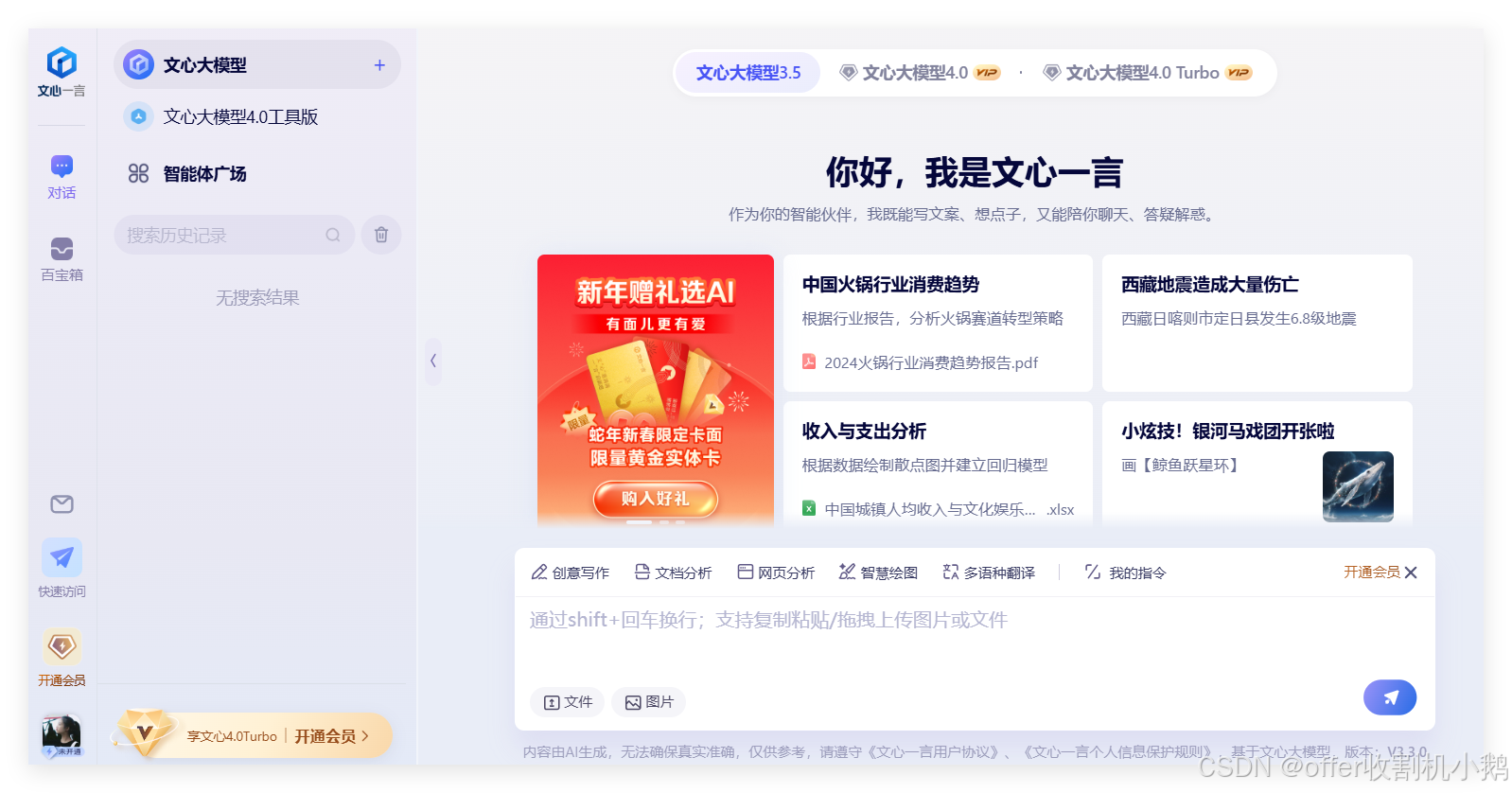Switch to 文心大模型3.5 tab
This screenshot has height=793, width=1512.
pos(748,73)
